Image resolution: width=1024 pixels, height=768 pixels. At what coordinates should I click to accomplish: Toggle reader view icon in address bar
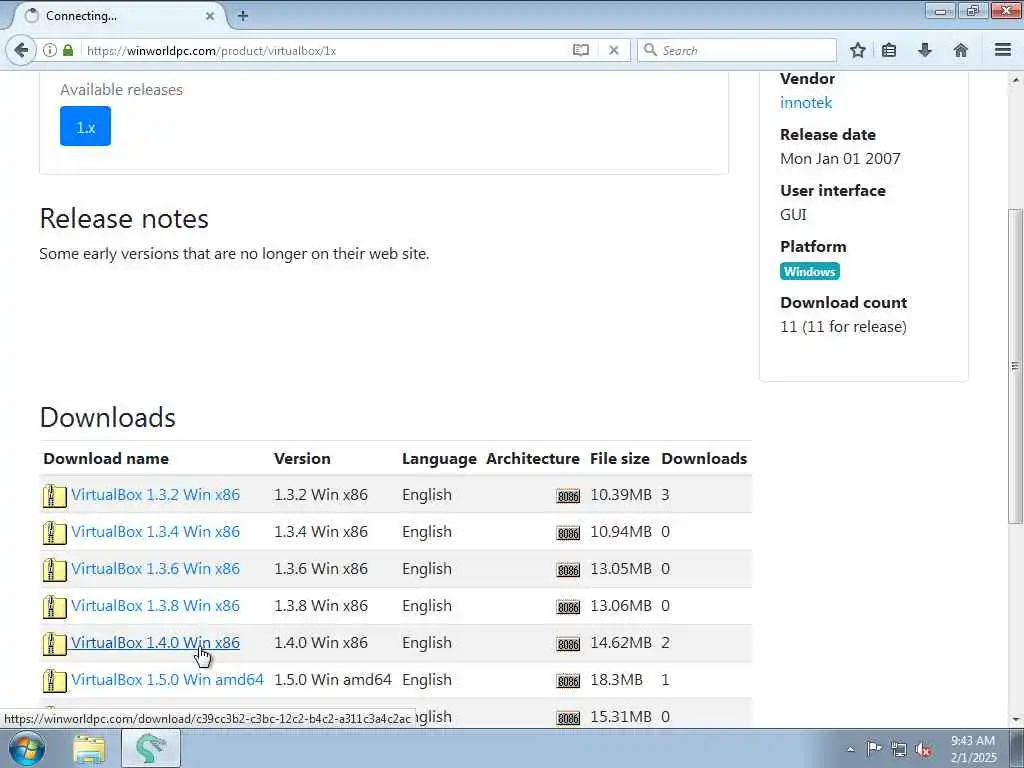(x=581, y=50)
